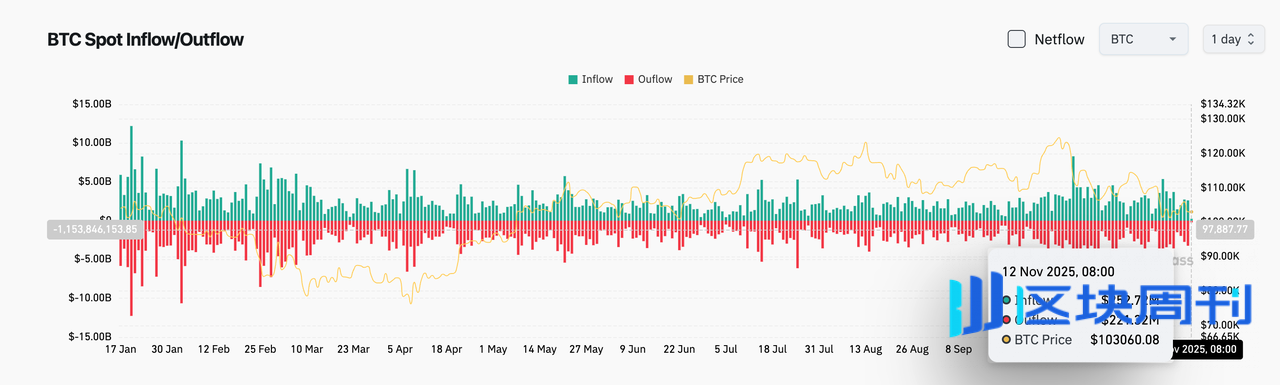Click the red Ouflow legend swatch
The image size is (1280, 385).
coord(628,79)
